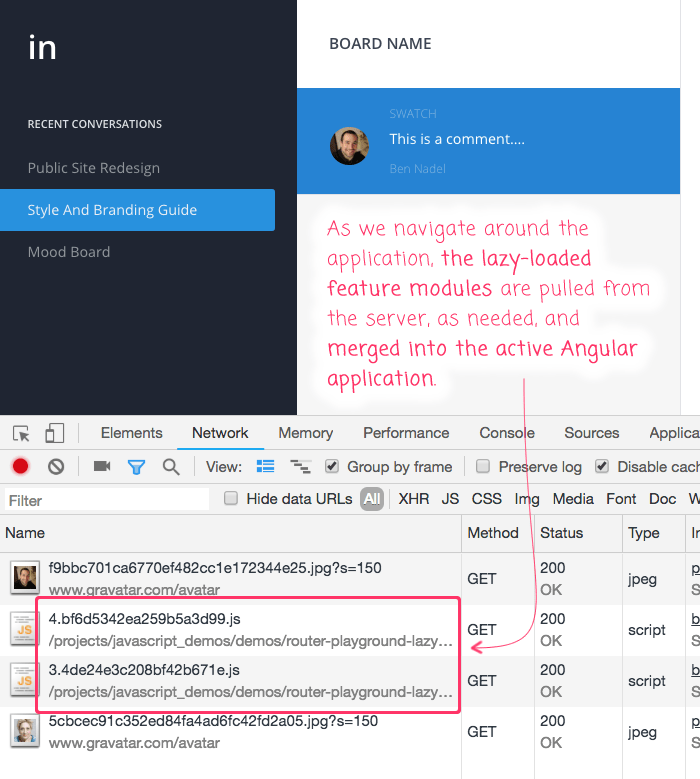Check the Hide data URLs checkbox
This screenshot has width=700, height=779.
pos(231,498)
